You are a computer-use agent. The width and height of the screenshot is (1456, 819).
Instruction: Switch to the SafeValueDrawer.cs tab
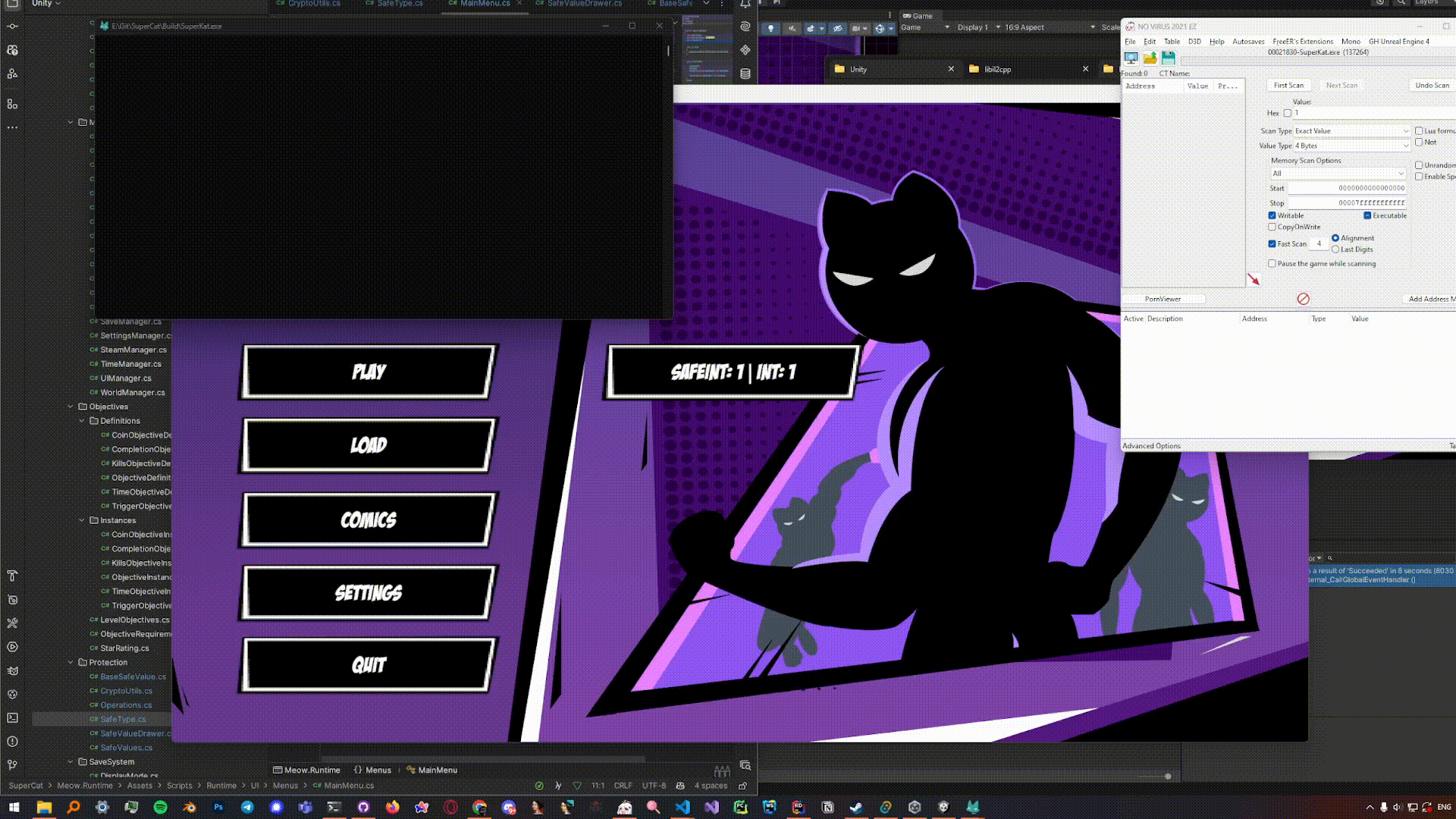(x=584, y=4)
